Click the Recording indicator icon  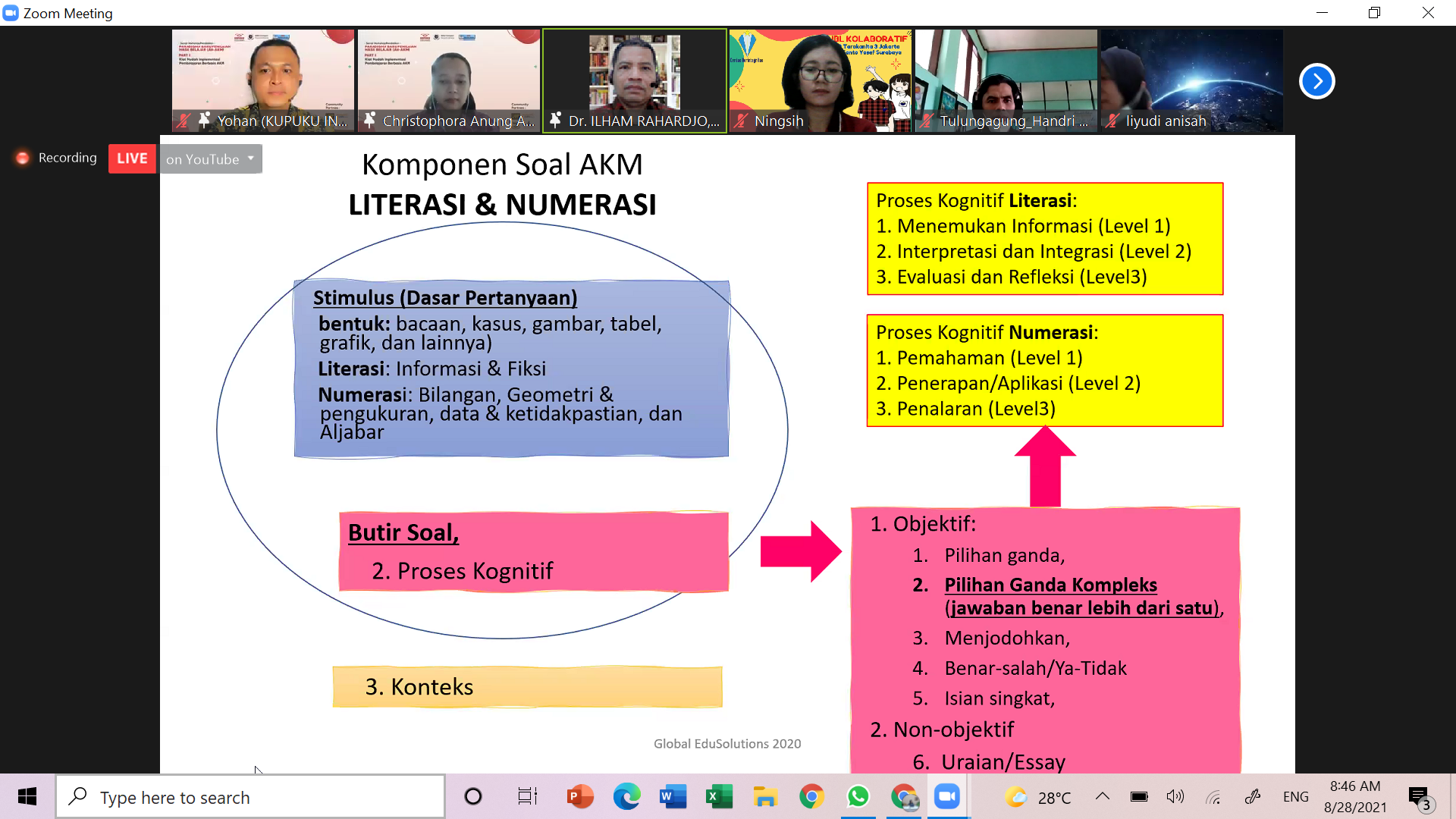(x=23, y=158)
